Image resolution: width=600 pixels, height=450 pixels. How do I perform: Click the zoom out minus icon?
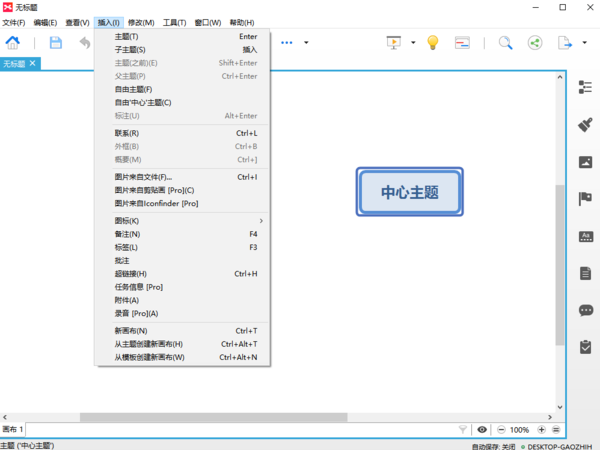click(501, 430)
